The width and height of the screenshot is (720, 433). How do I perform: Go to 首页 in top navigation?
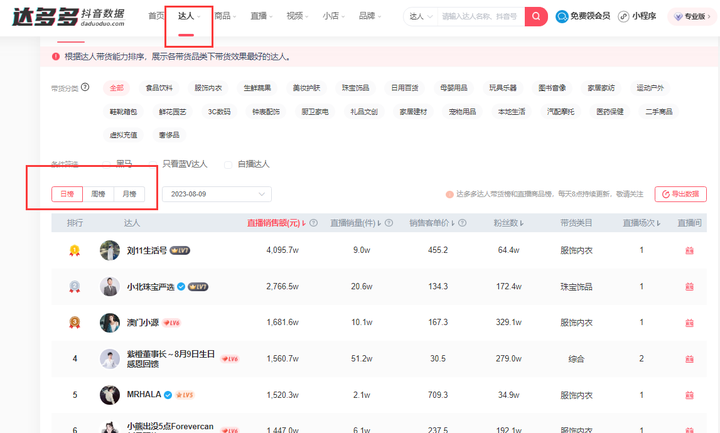click(x=156, y=16)
